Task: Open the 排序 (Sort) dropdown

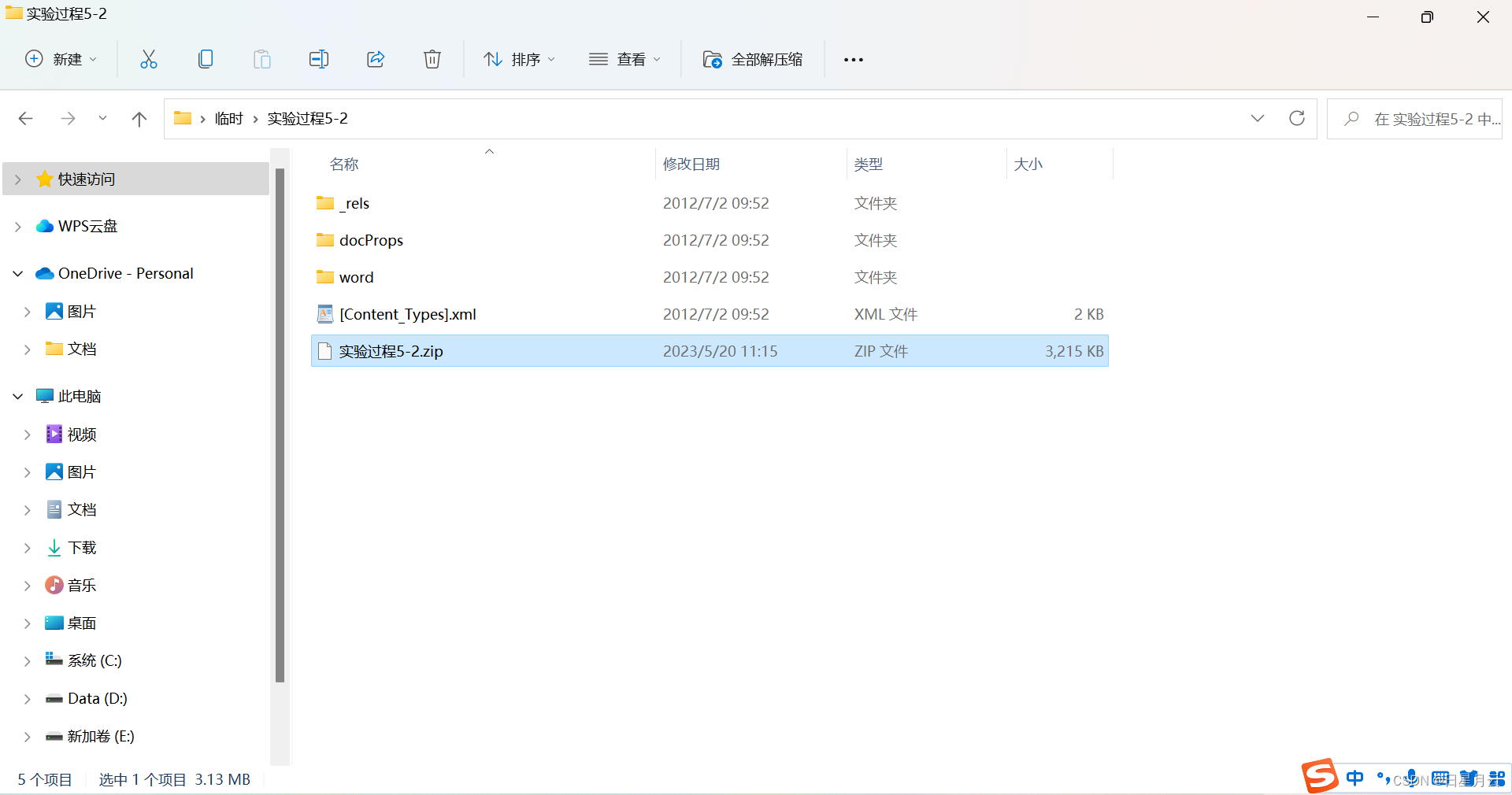Action: [x=520, y=59]
